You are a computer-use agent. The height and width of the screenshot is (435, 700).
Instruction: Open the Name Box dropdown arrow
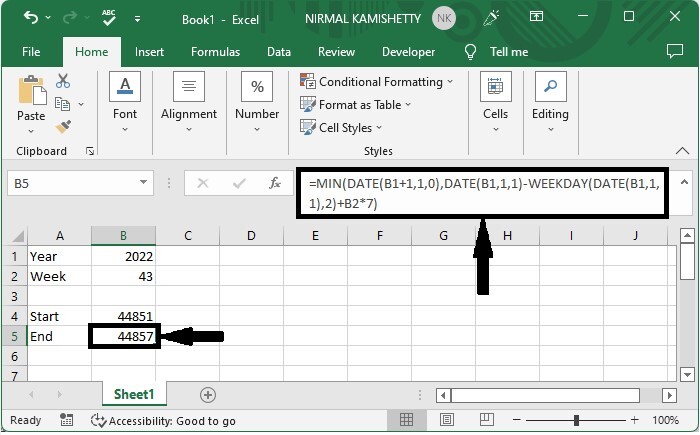pos(143,182)
